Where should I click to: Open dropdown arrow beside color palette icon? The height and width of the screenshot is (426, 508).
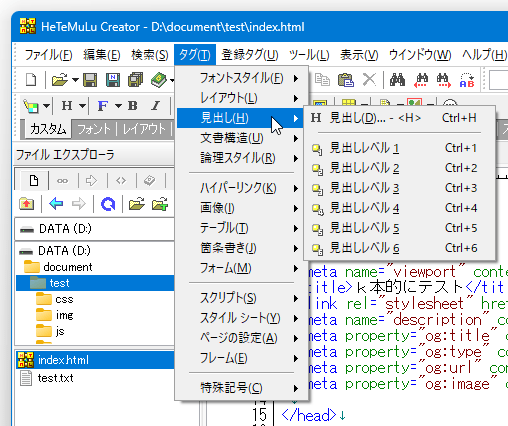(x=46, y=106)
